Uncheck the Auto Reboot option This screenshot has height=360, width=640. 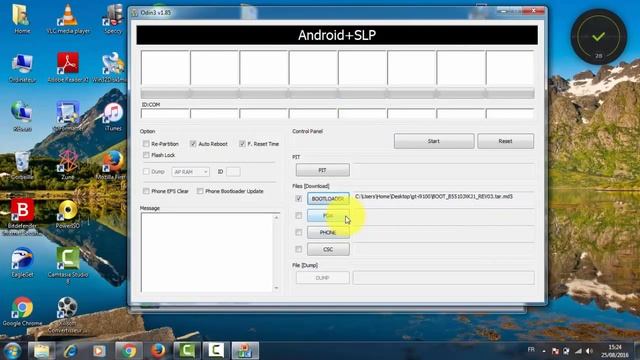pos(193,144)
